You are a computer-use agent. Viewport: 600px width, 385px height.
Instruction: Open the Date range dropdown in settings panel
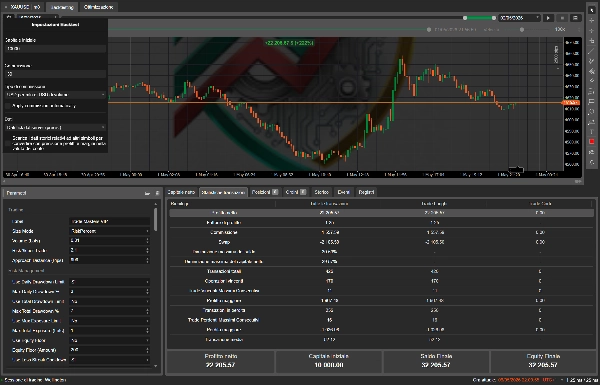tap(55, 127)
